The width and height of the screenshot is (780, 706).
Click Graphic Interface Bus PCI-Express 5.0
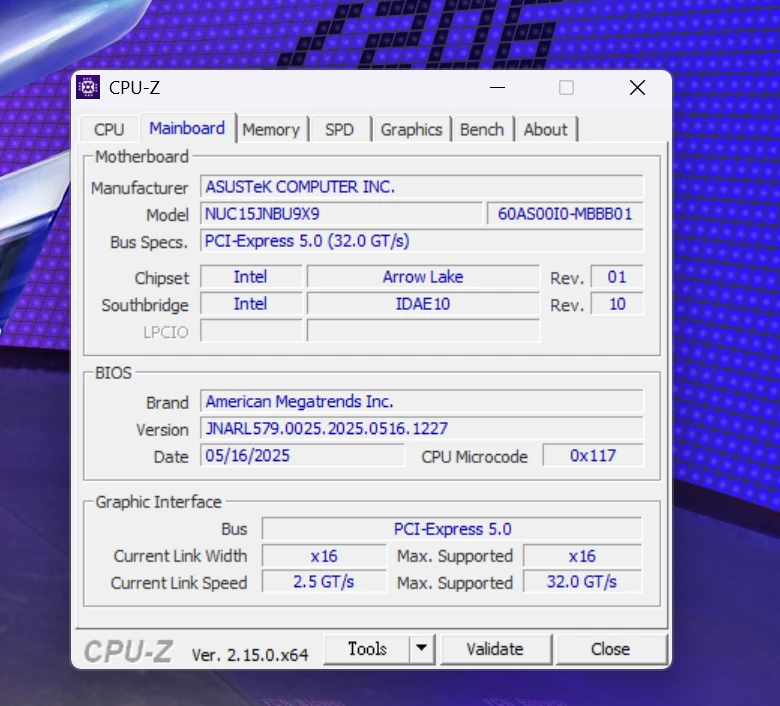point(452,529)
